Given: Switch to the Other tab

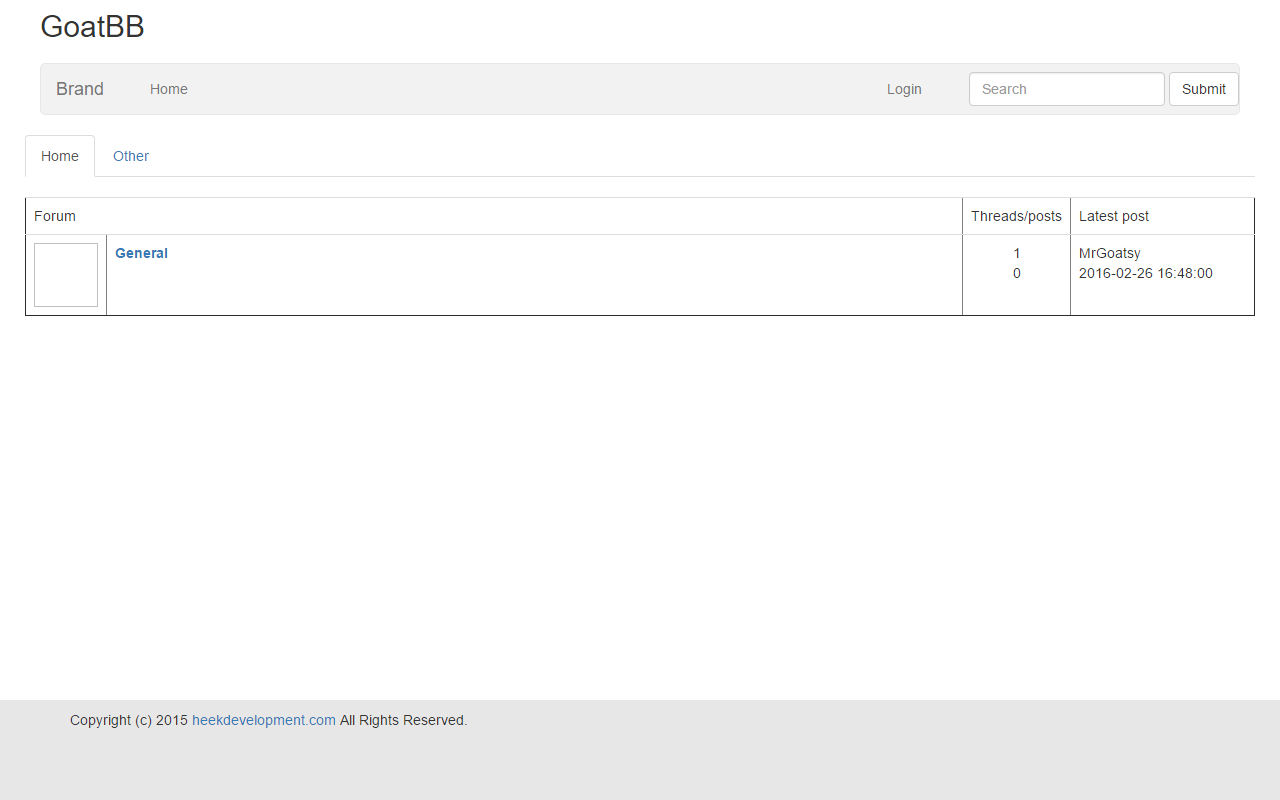Looking at the screenshot, I should 131,156.
